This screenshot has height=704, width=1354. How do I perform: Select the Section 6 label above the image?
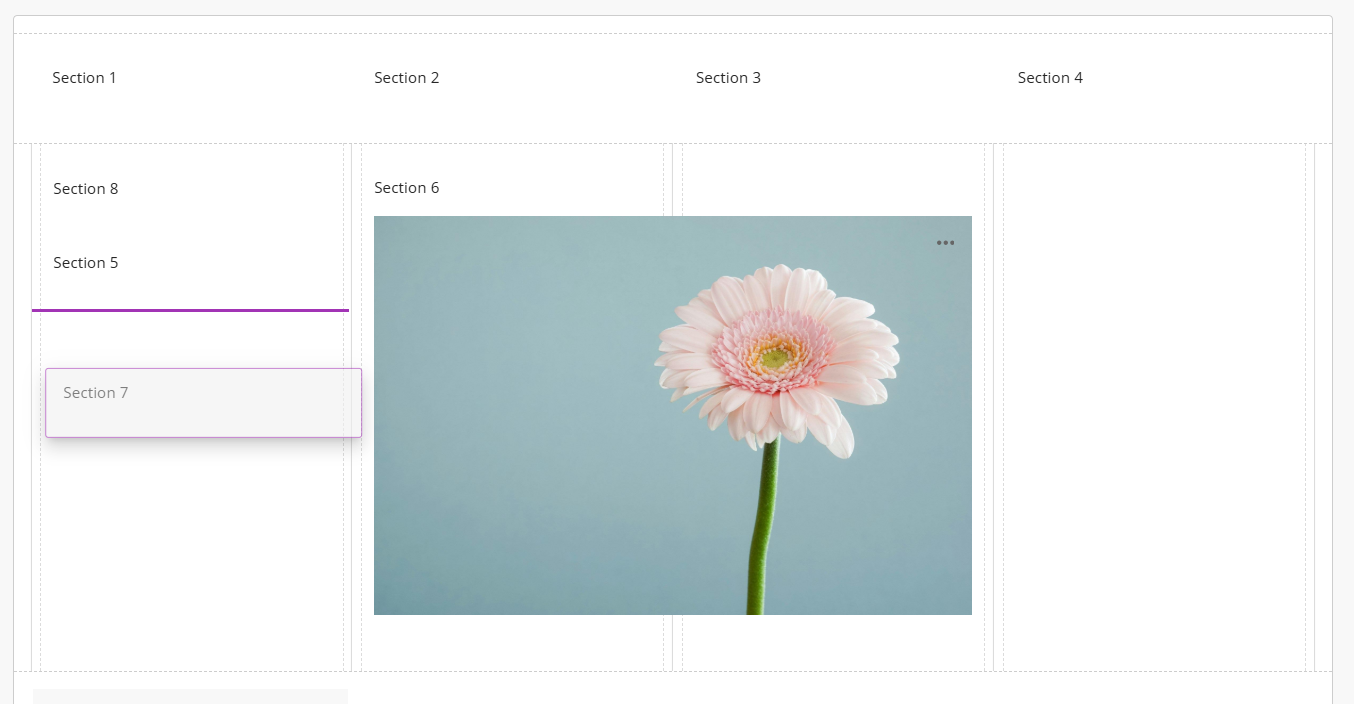pos(407,188)
